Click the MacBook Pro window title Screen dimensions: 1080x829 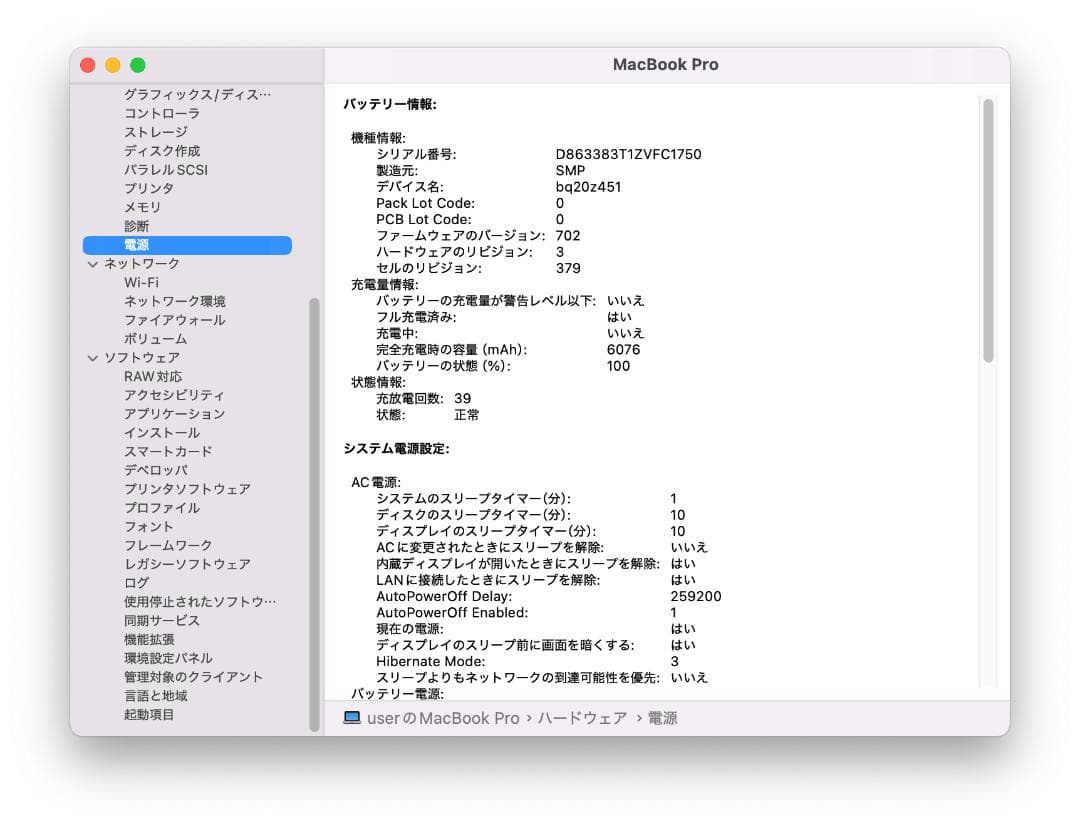point(665,65)
